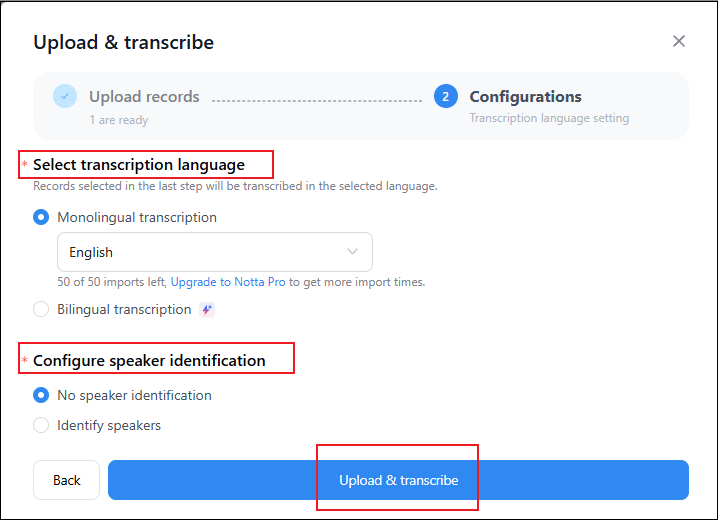Click the Upload records checkmark icon
The image size is (718, 520).
click(x=65, y=96)
